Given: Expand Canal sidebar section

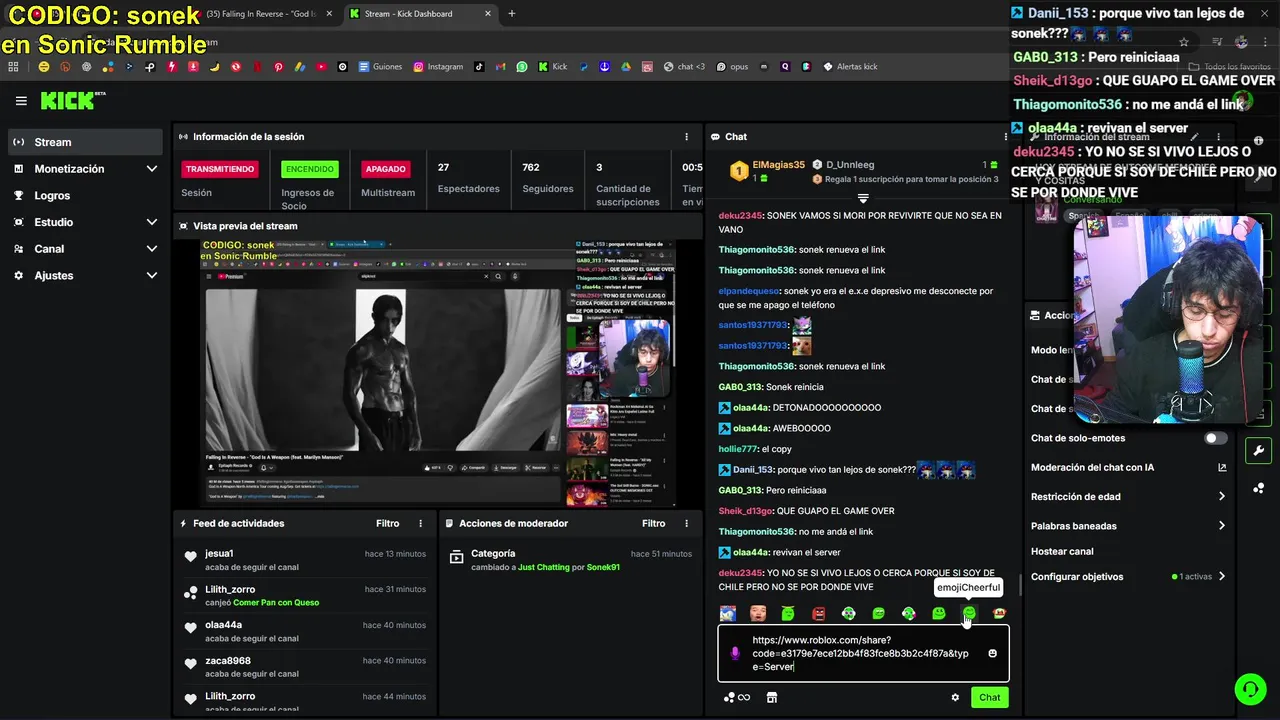Looking at the screenshot, I should 85,249.
